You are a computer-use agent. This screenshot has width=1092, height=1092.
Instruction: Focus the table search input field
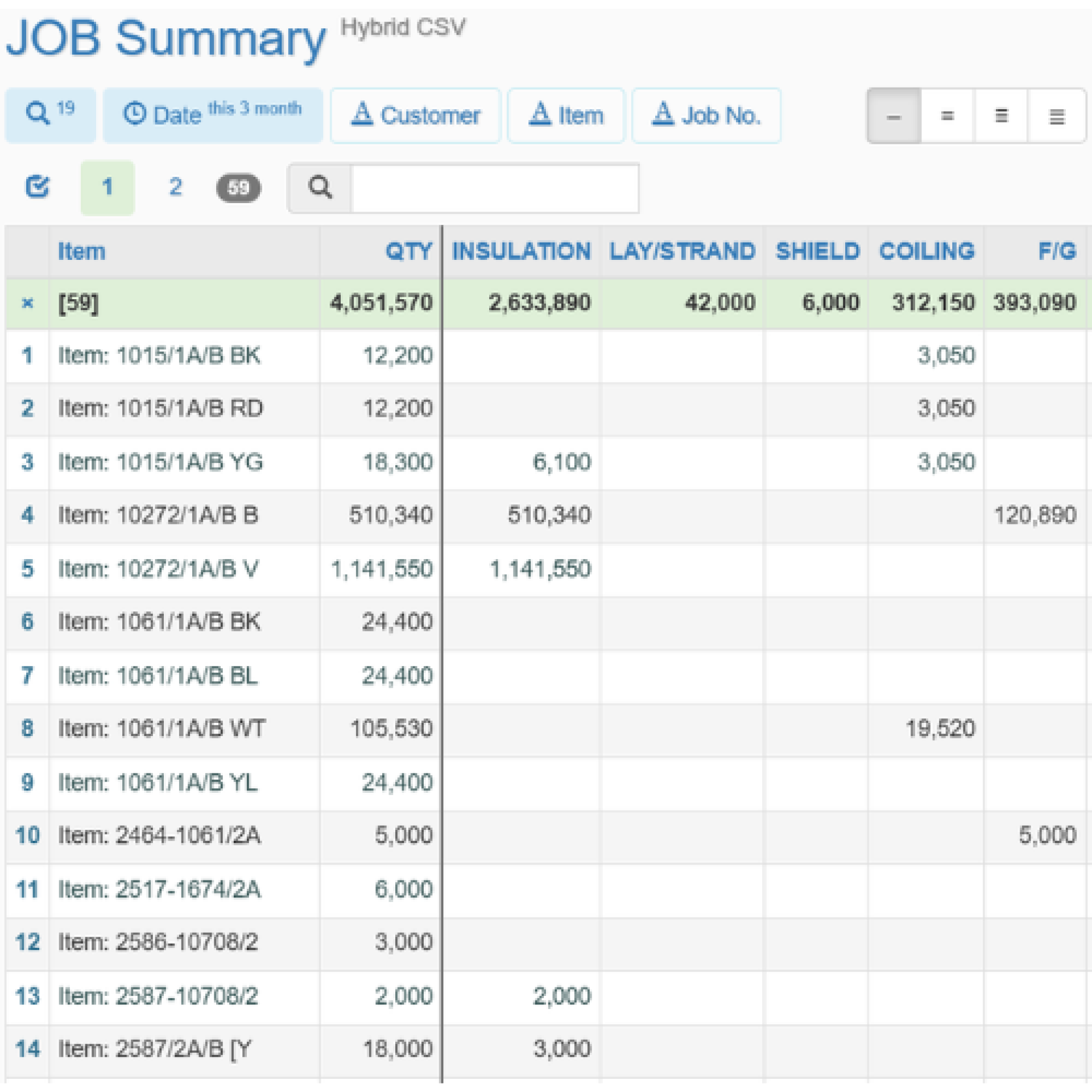pyautogui.click(x=494, y=188)
